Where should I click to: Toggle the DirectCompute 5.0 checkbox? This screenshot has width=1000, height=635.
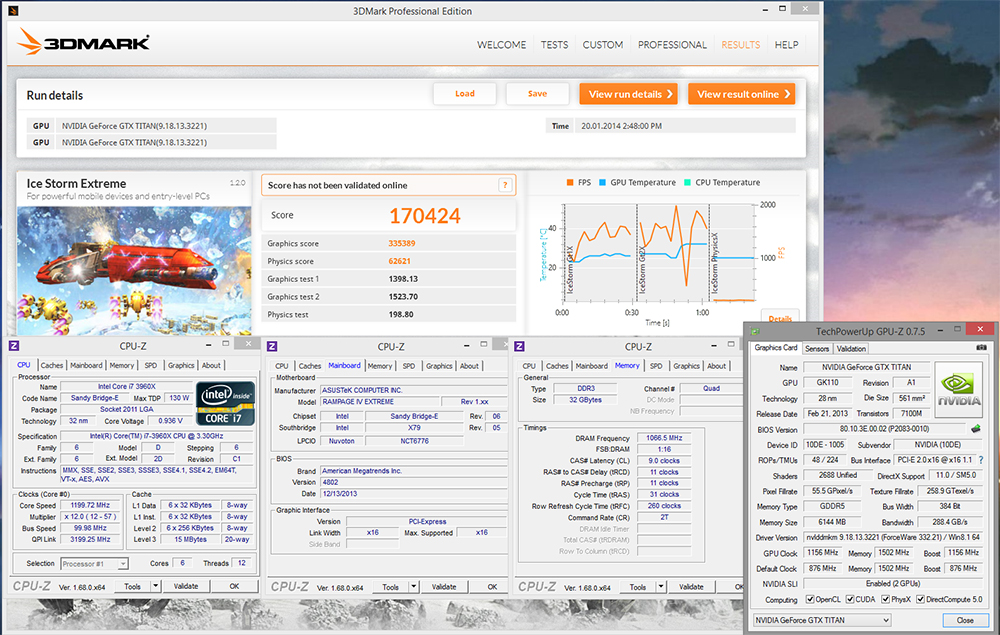(x=920, y=599)
